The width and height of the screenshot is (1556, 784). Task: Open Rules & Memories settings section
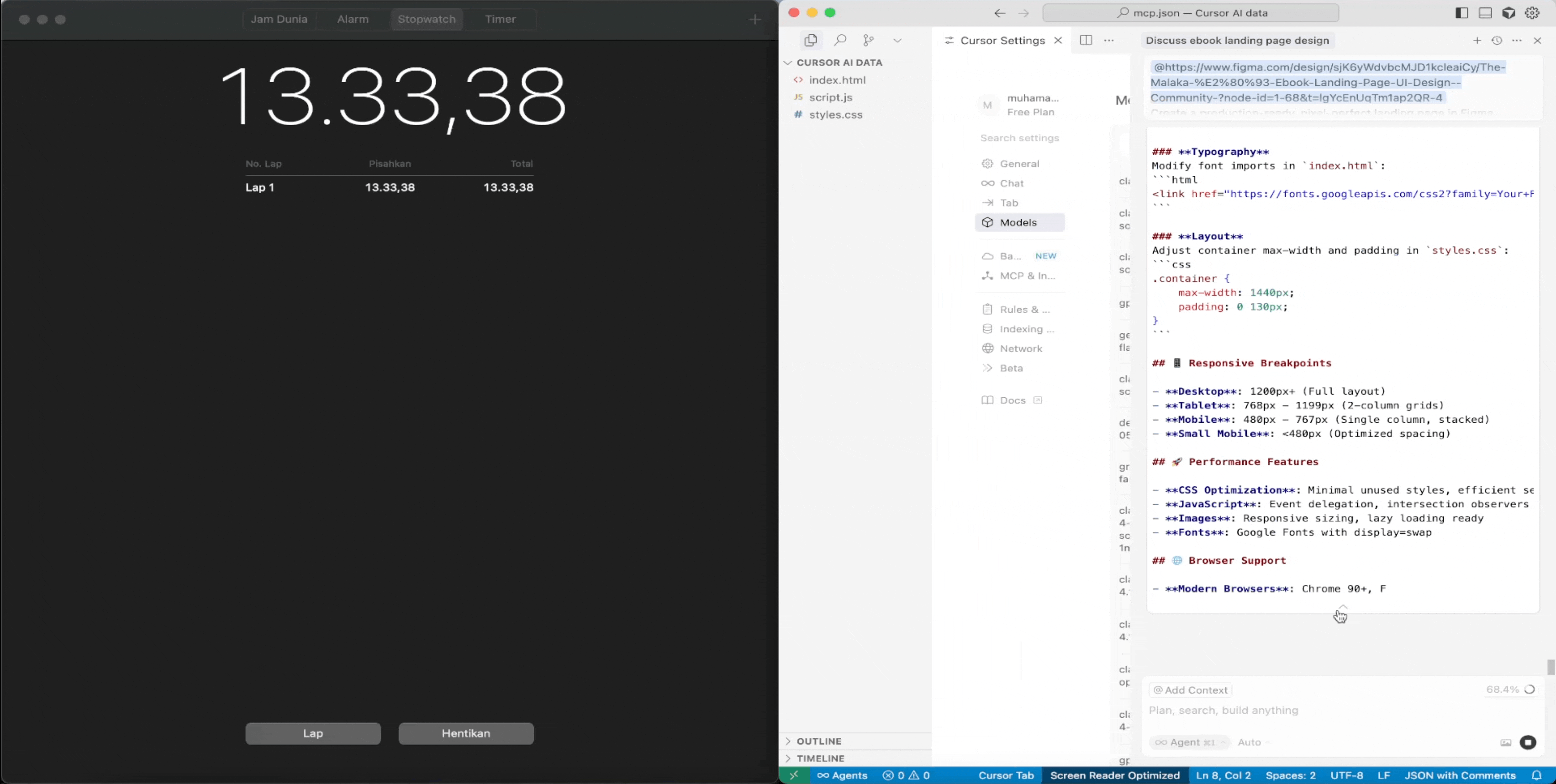point(1020,310)
